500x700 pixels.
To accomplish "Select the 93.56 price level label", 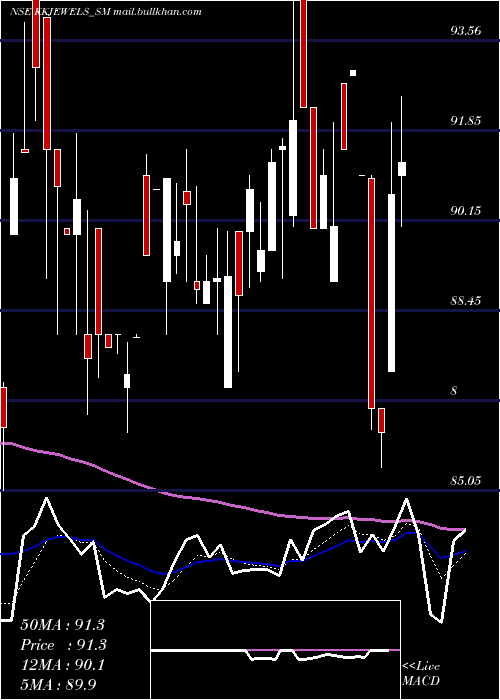I will coord(466,31).
